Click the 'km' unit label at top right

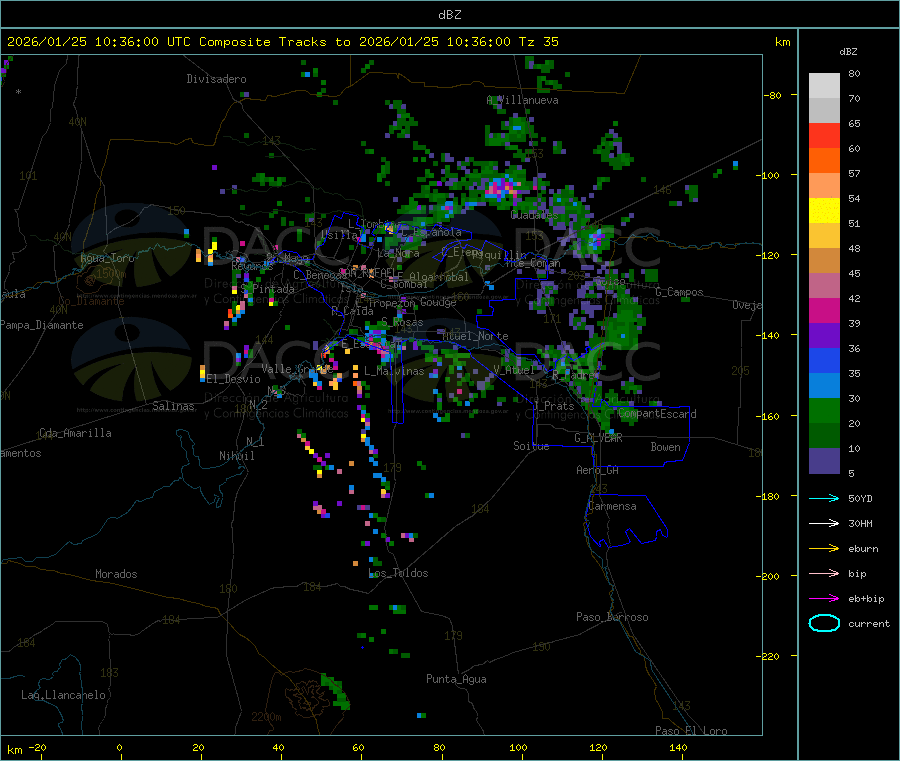782,42
